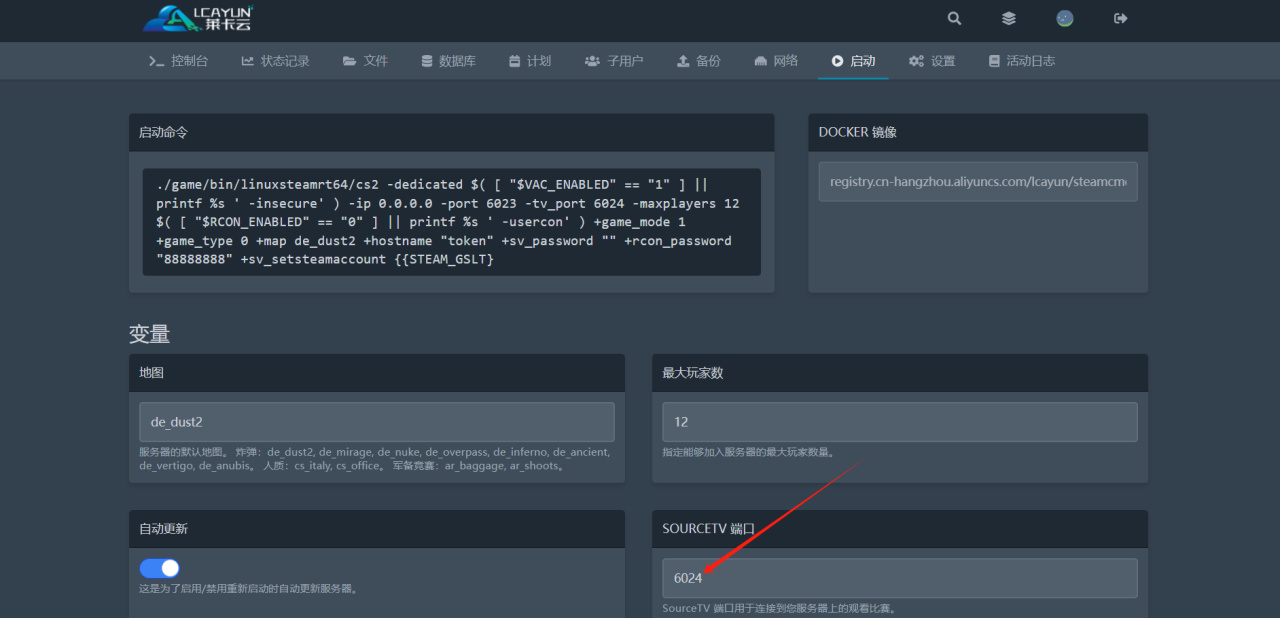Click the book icon beside 活动日志

tap(994, 61)
